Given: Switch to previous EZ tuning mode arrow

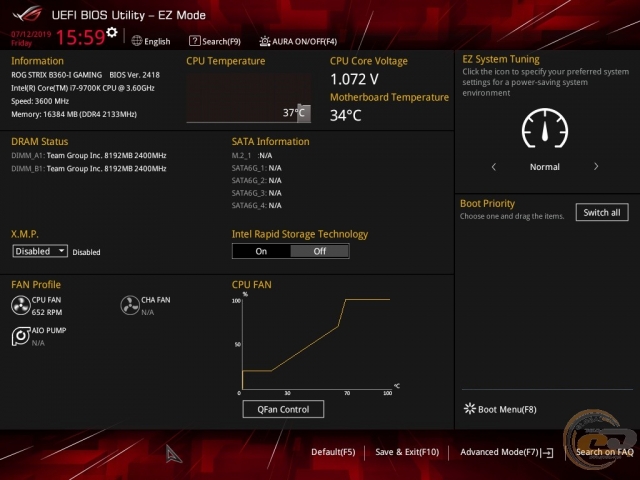Looking at the screenshot, I should (x=494, y=167).
